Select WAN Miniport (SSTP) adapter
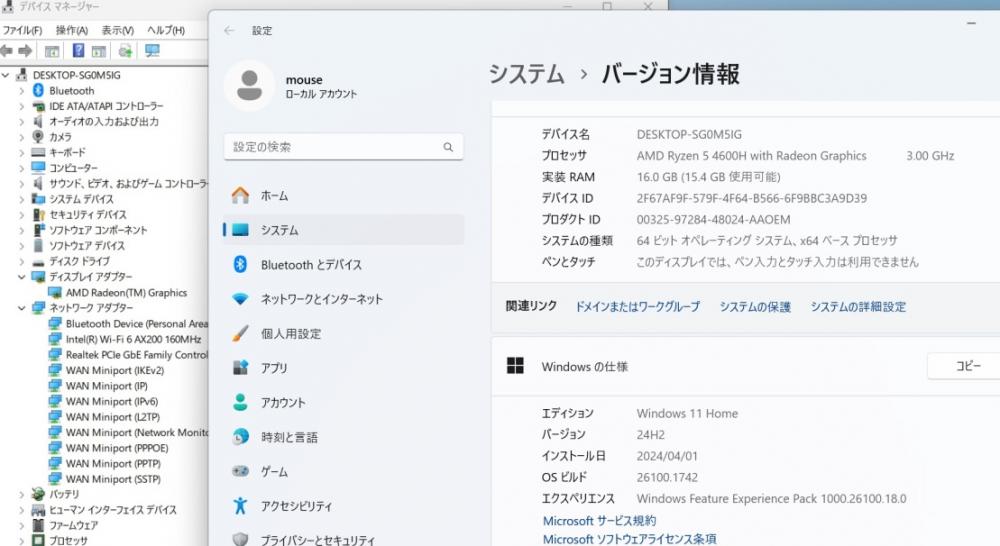1000x546 pixels. coord(113,479)
